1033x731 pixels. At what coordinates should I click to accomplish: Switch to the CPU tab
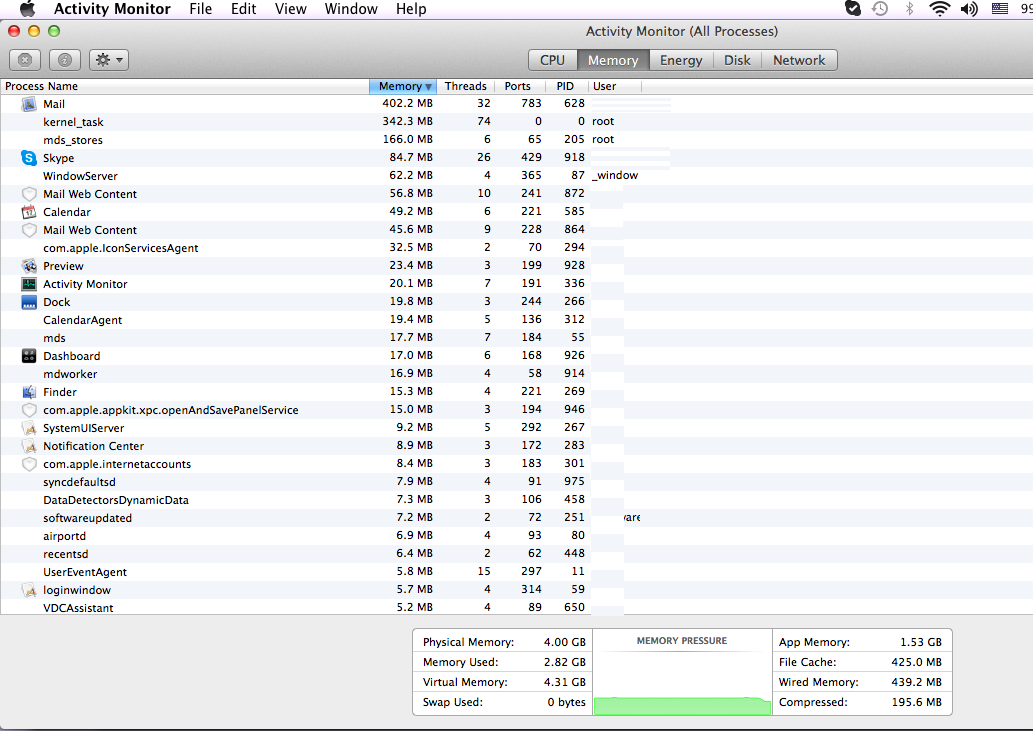tap(553, 60)
